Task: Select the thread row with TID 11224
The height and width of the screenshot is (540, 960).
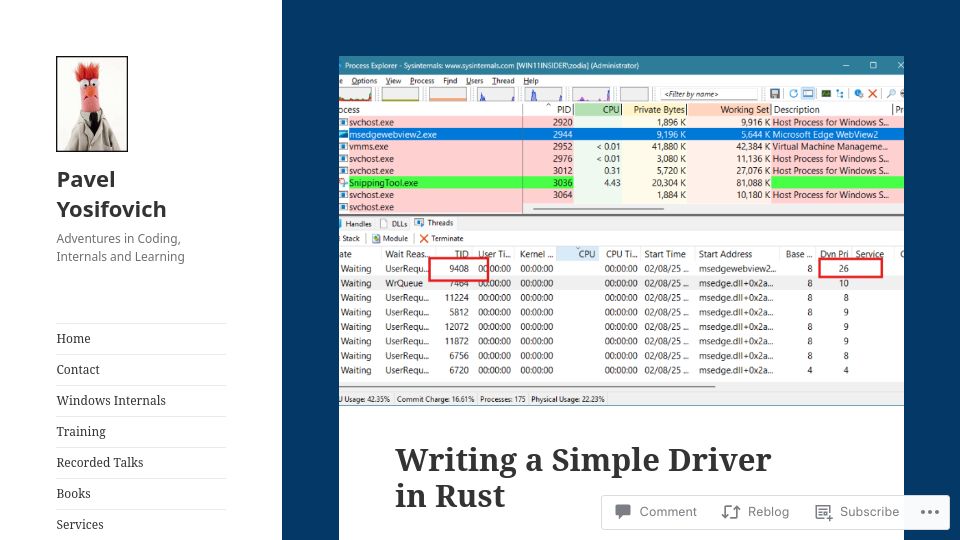Action: (x=621, y=298)
